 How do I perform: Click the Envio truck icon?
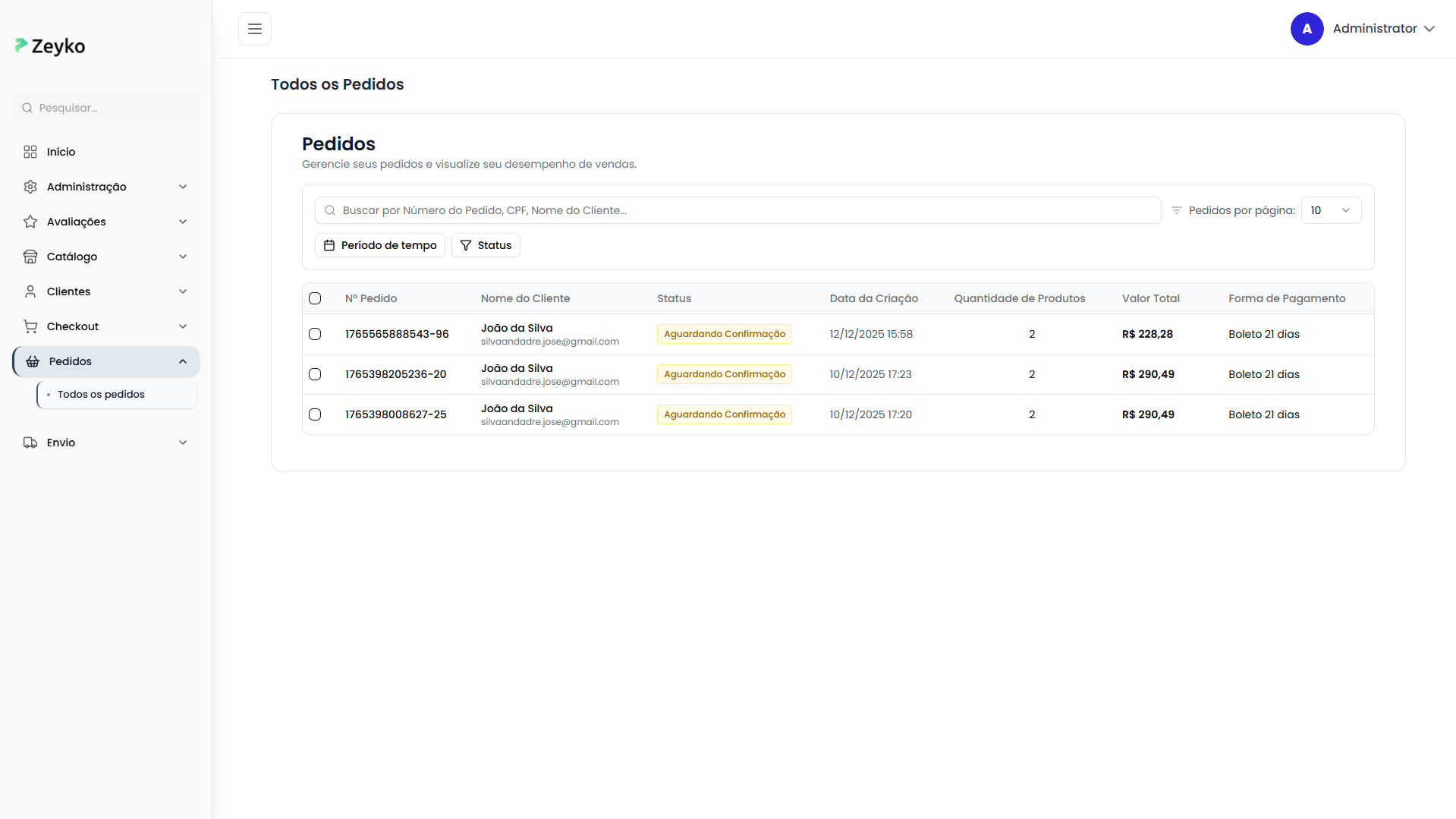coord(30,443)
